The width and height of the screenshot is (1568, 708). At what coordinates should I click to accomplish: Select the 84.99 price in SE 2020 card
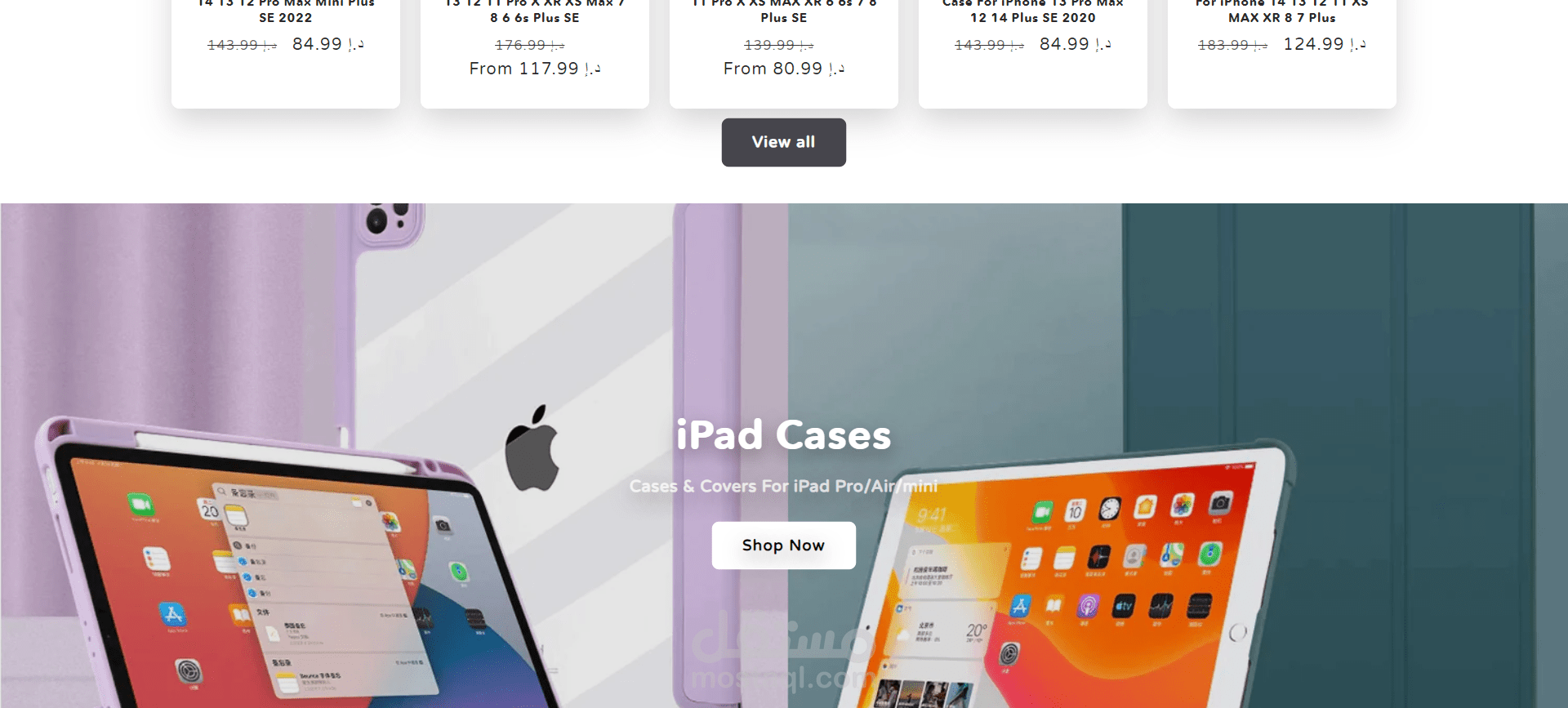click(x=1076, y=44)
